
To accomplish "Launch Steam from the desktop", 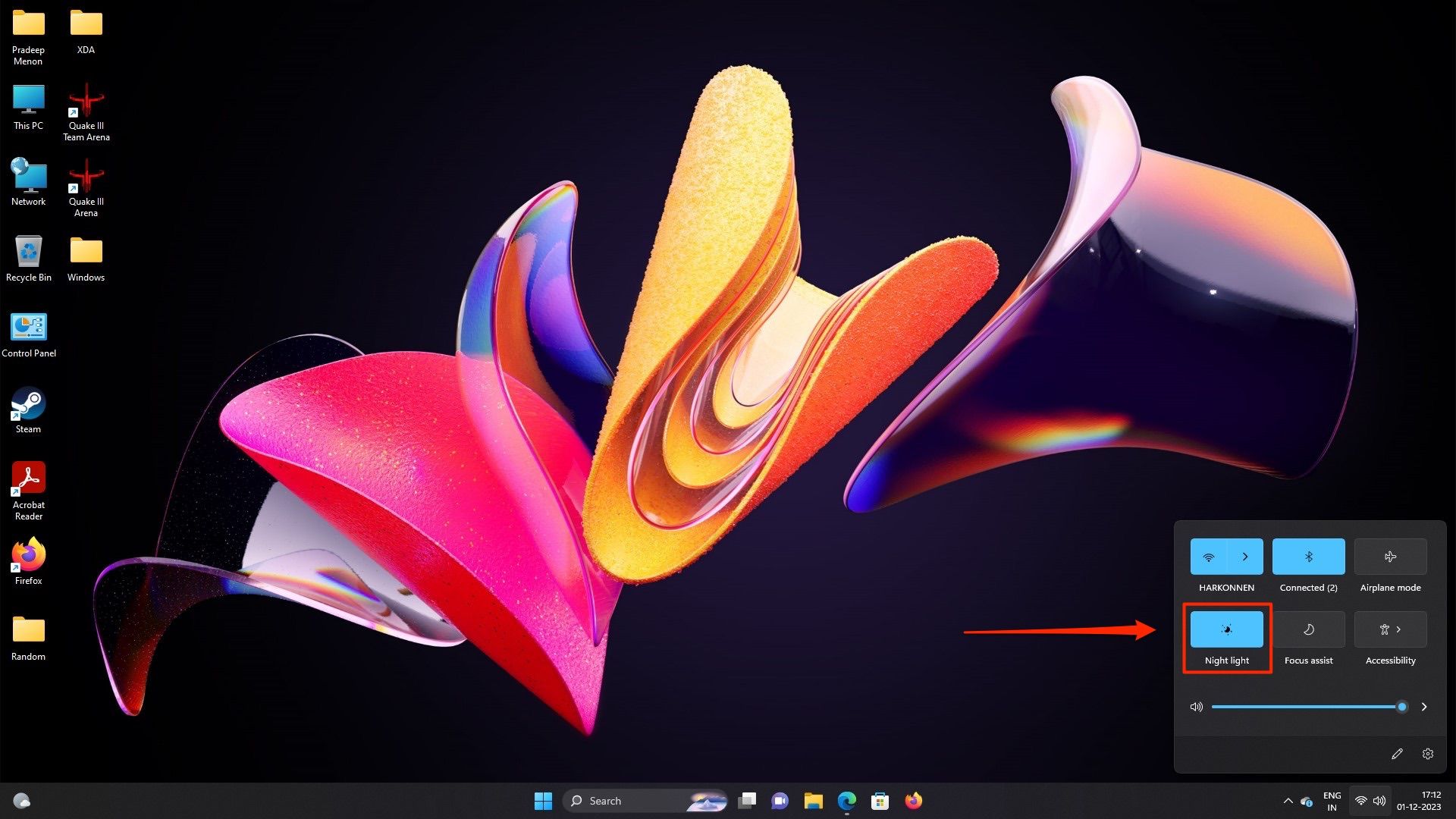I will tap(28, 402).
